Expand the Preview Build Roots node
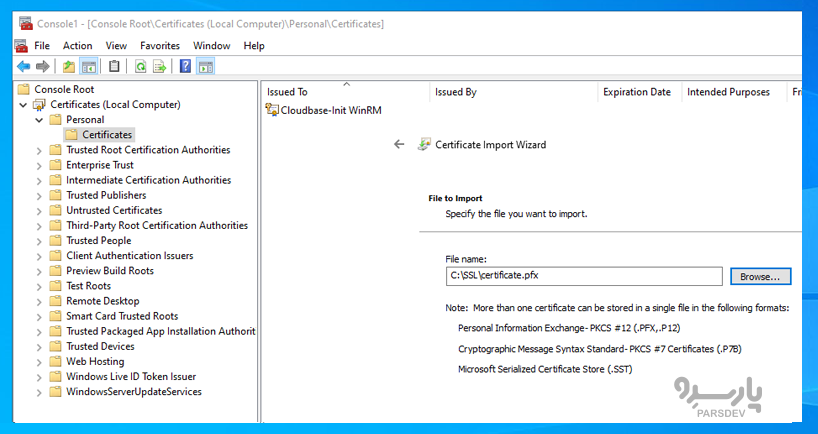The image size is (818, 434). 39,272
